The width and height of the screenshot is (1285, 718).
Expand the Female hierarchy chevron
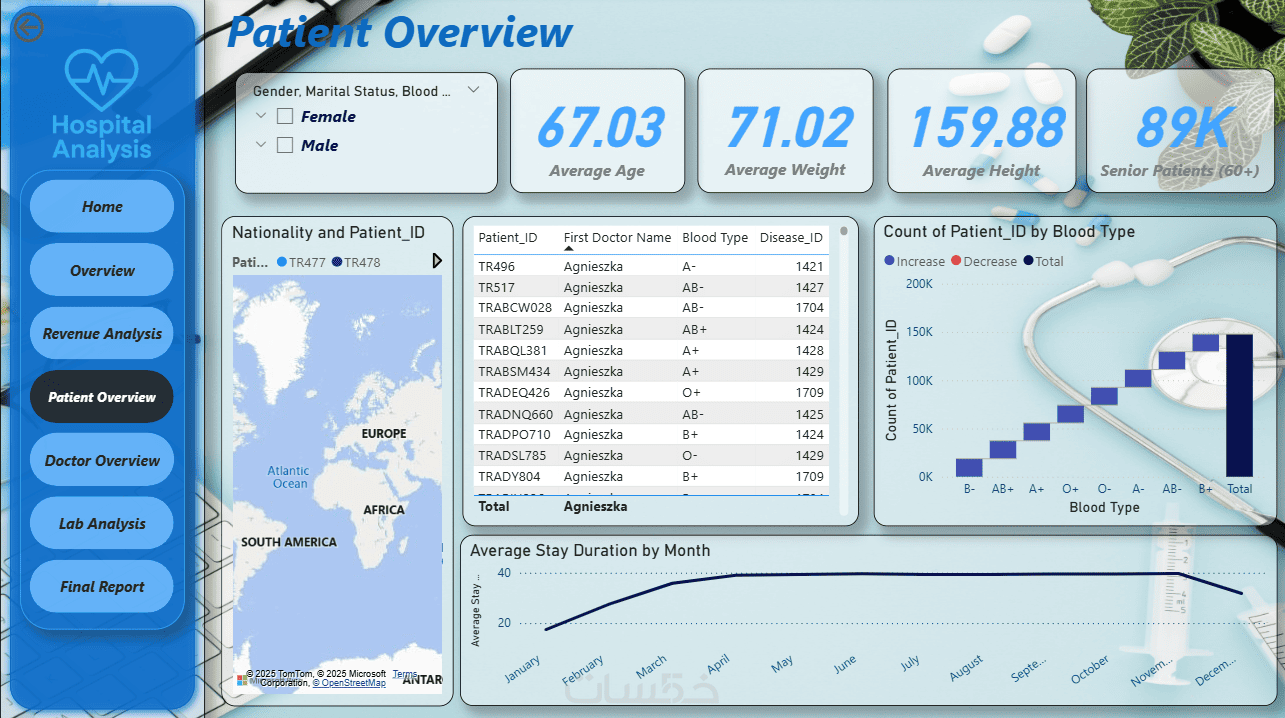261,117
